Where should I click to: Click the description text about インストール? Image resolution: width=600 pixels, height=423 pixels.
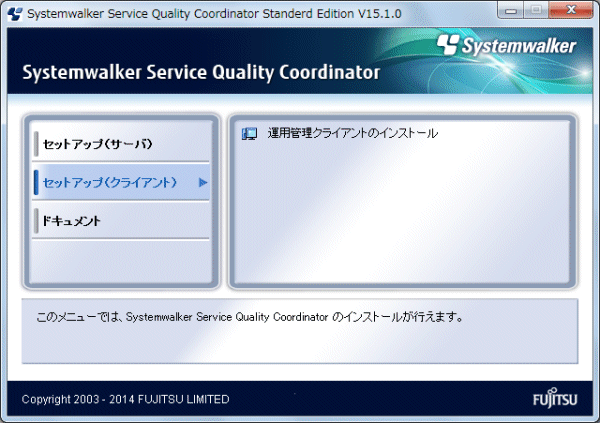pos(249,317)
